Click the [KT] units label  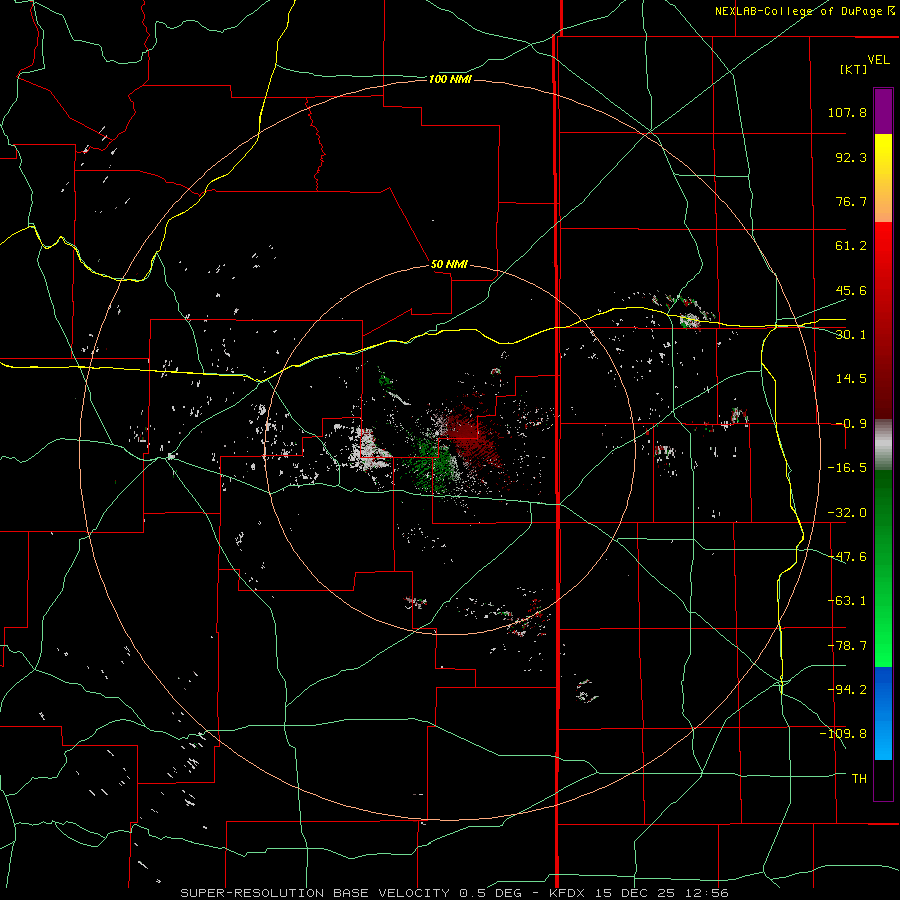[854, 69]
